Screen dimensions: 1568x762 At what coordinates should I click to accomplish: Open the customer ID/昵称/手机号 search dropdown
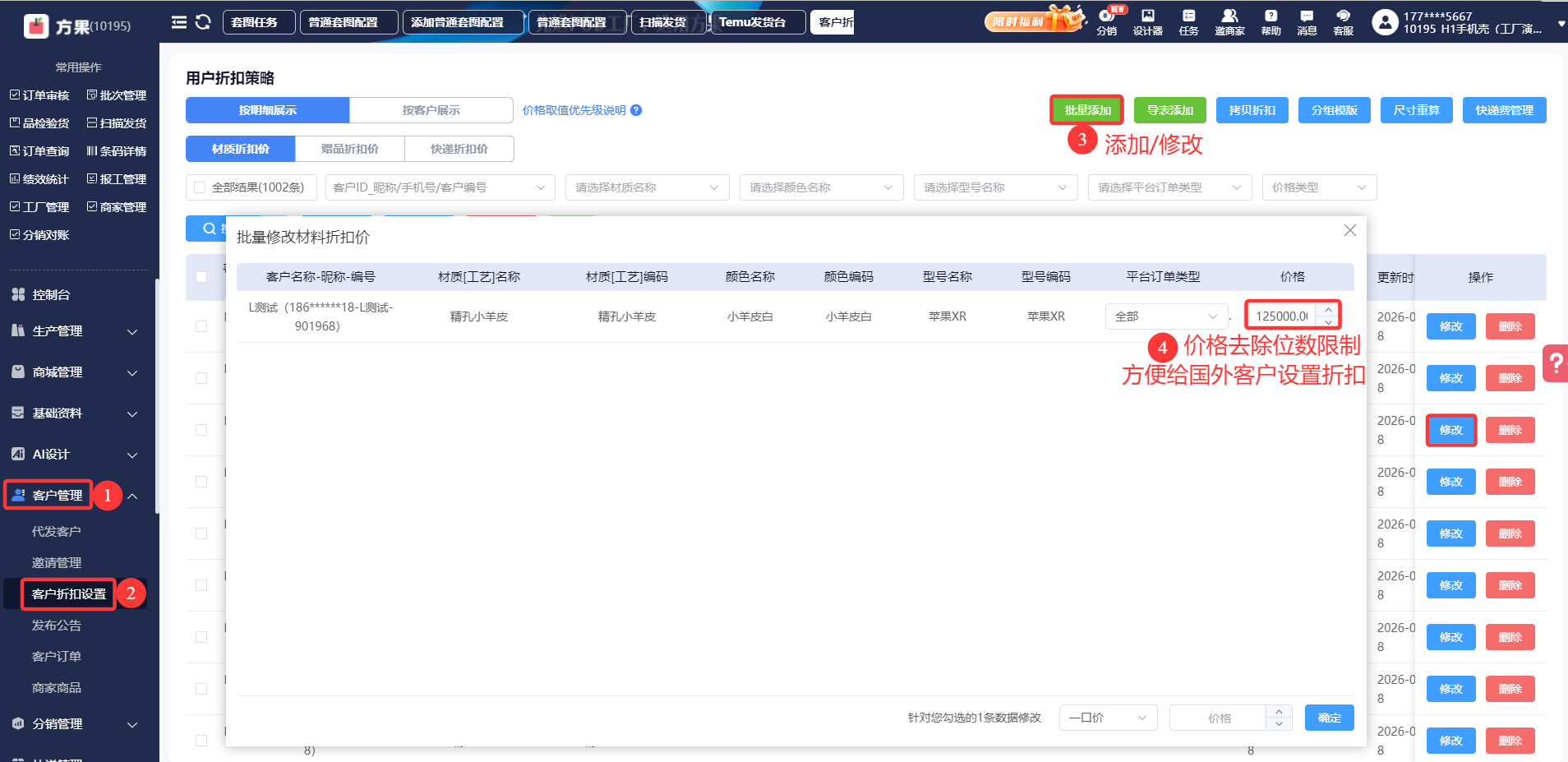pos(440,187)
